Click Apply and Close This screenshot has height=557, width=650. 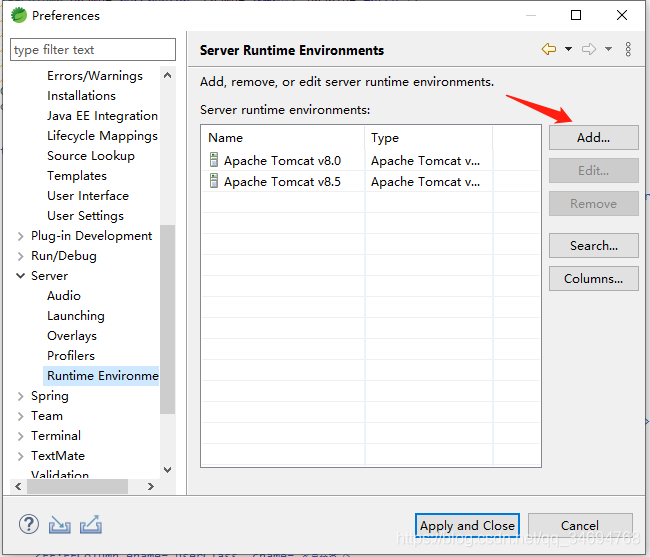[x=467, y=526]
